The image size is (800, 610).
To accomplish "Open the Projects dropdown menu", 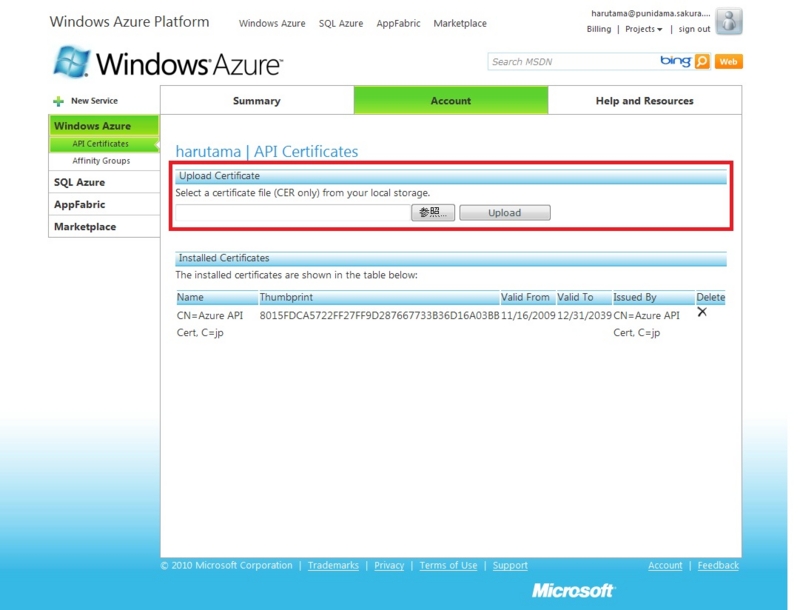I will (643, 29).
